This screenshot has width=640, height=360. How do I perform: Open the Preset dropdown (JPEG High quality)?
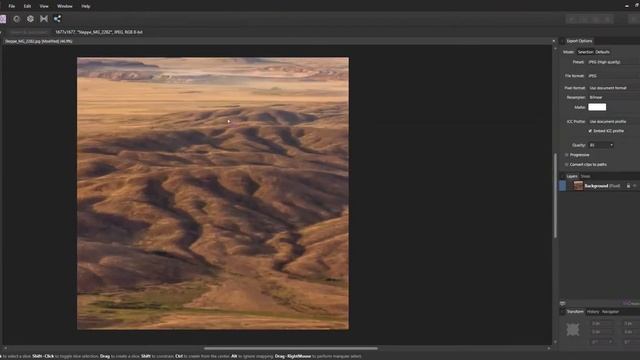coord(613,62)
